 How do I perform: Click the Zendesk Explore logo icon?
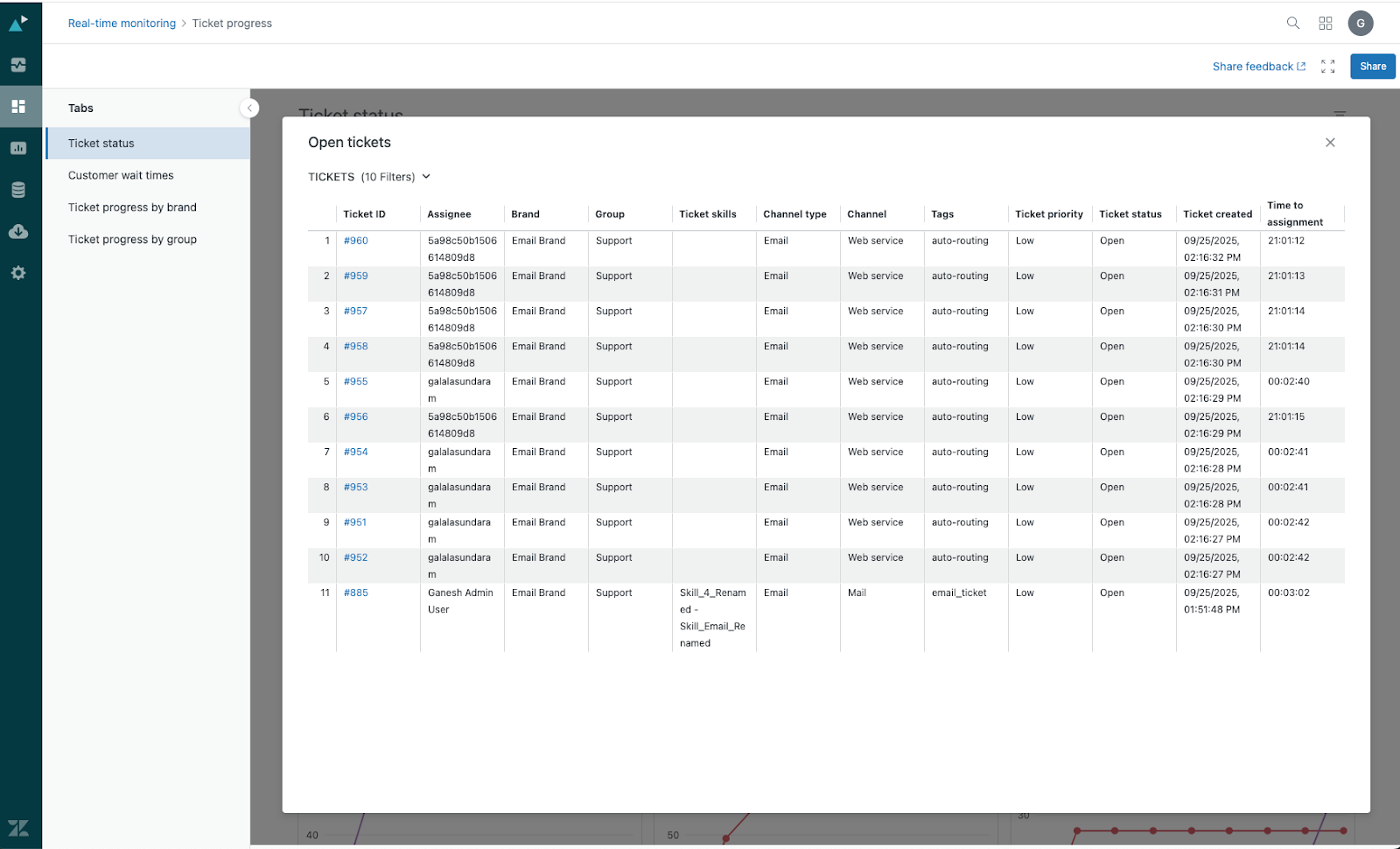pyautogui.click(x=18, y=23)
